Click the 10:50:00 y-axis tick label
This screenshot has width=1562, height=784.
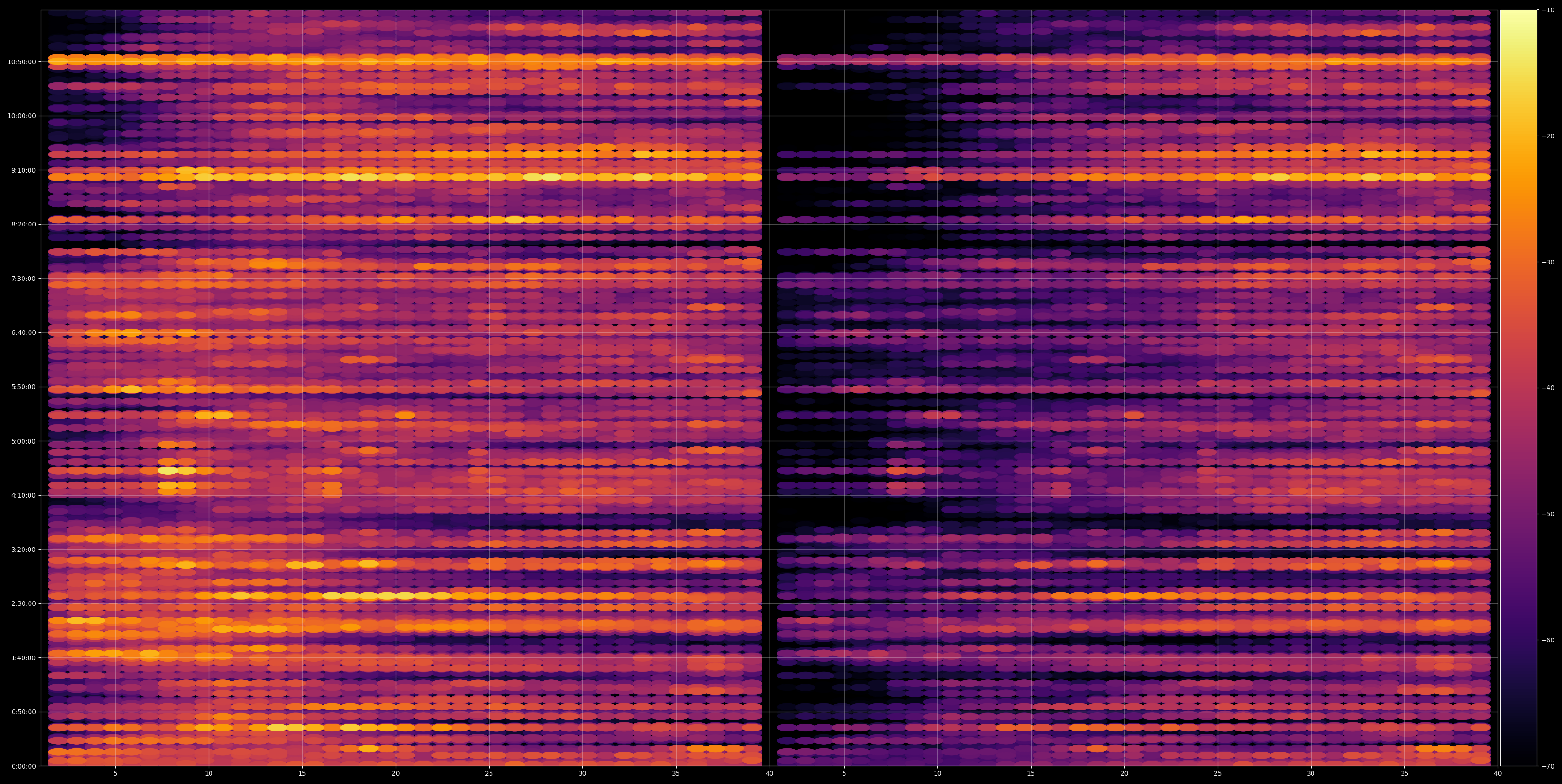pyautogui.click(x=21, y=62)
